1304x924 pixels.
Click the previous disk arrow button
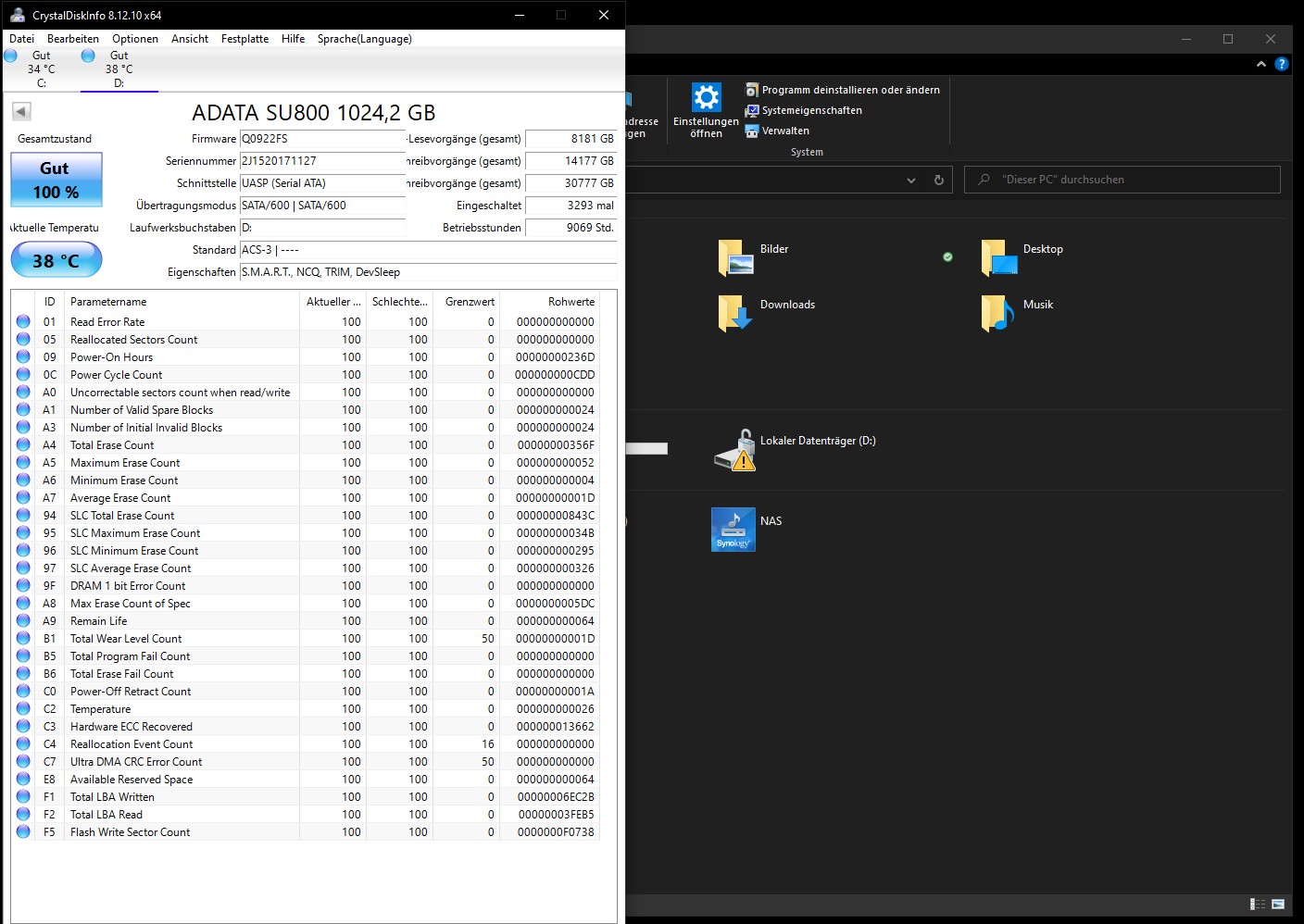[21, 111]
